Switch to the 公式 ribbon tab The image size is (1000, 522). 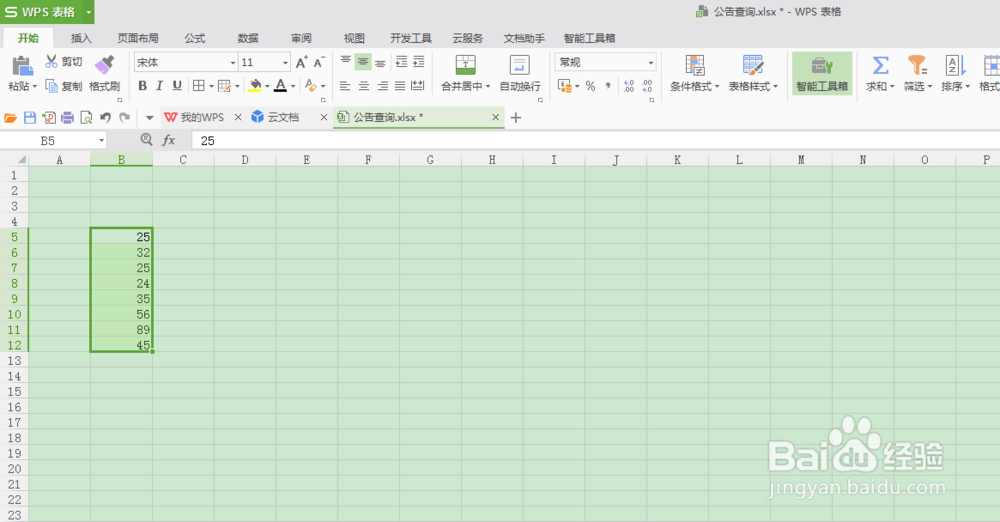[195, 38]
